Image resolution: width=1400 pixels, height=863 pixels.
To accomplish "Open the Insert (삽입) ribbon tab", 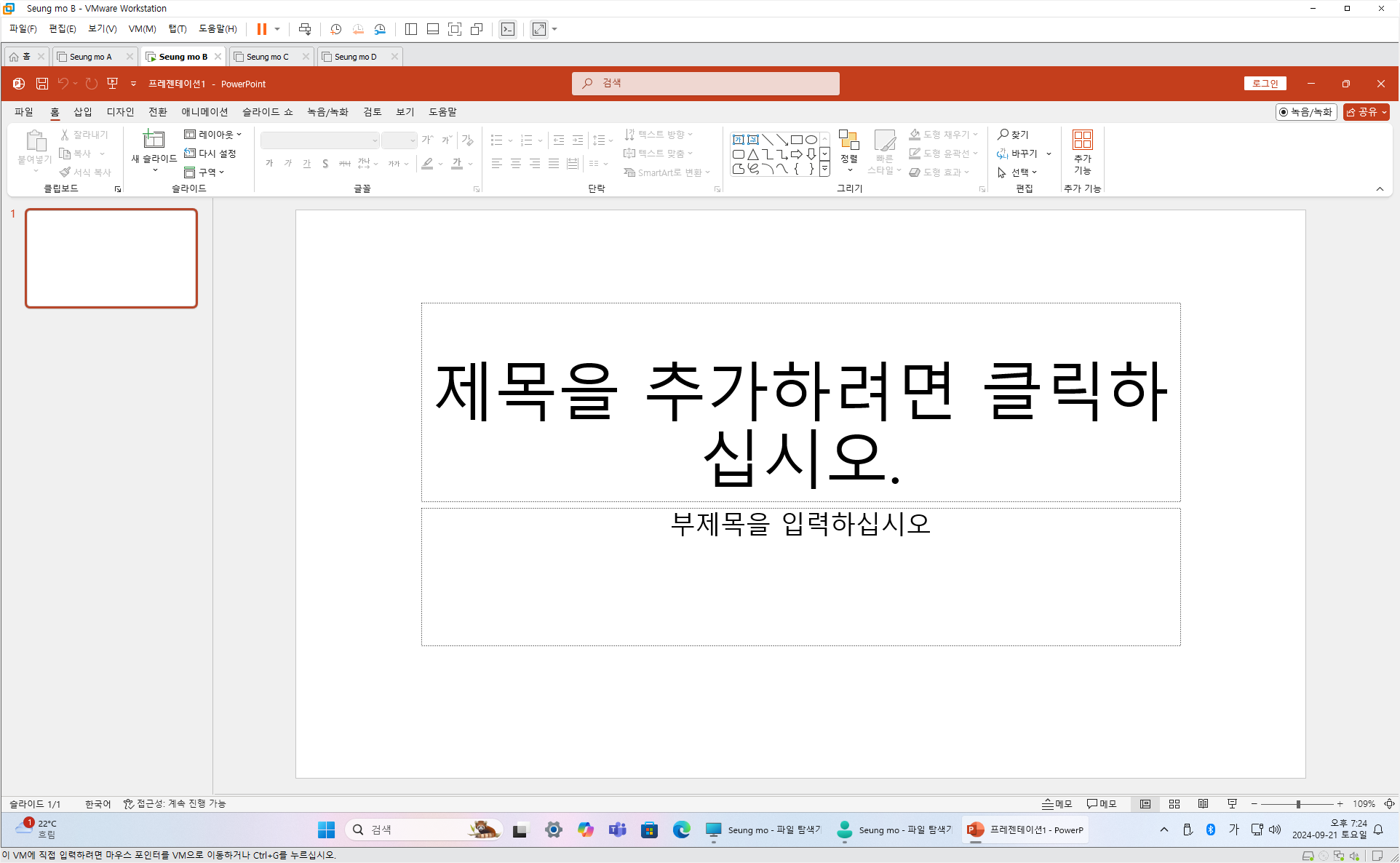I will pyautogui.click(x=83, y=112).
